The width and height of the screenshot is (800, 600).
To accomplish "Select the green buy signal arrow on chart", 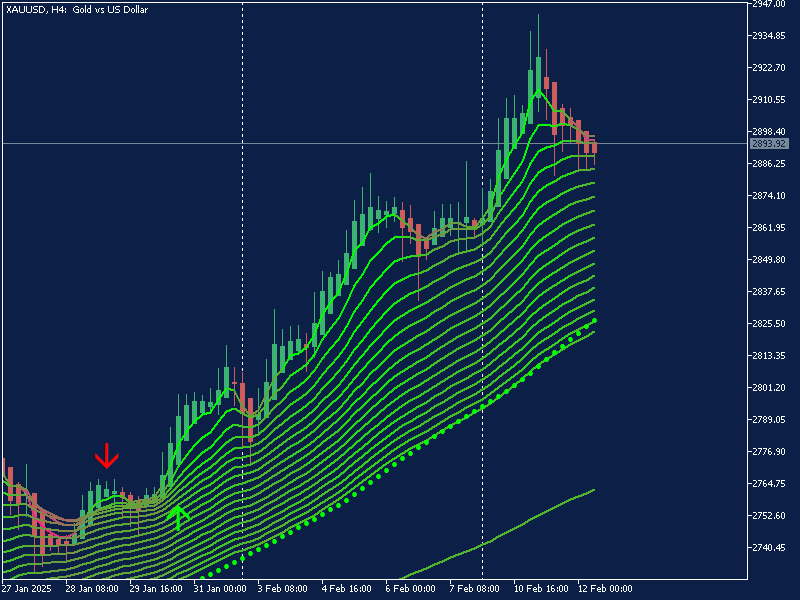I will point(178,518).
